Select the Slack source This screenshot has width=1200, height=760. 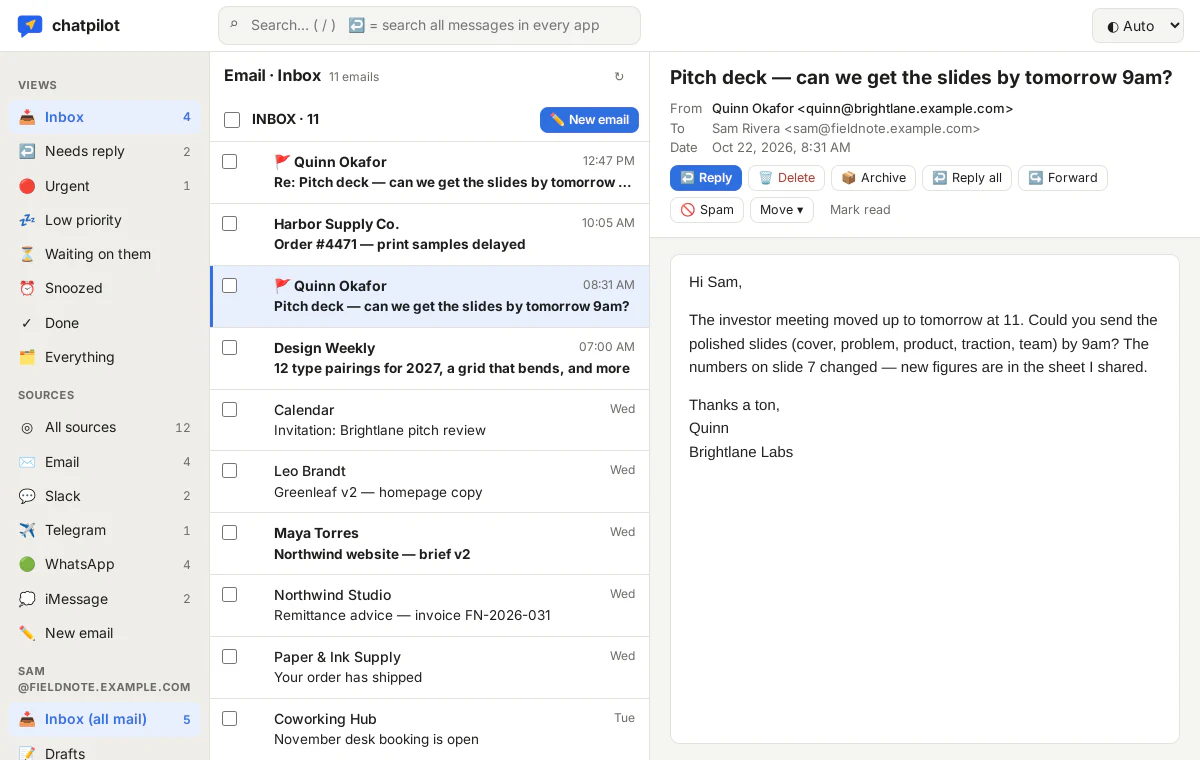(105, 496)
